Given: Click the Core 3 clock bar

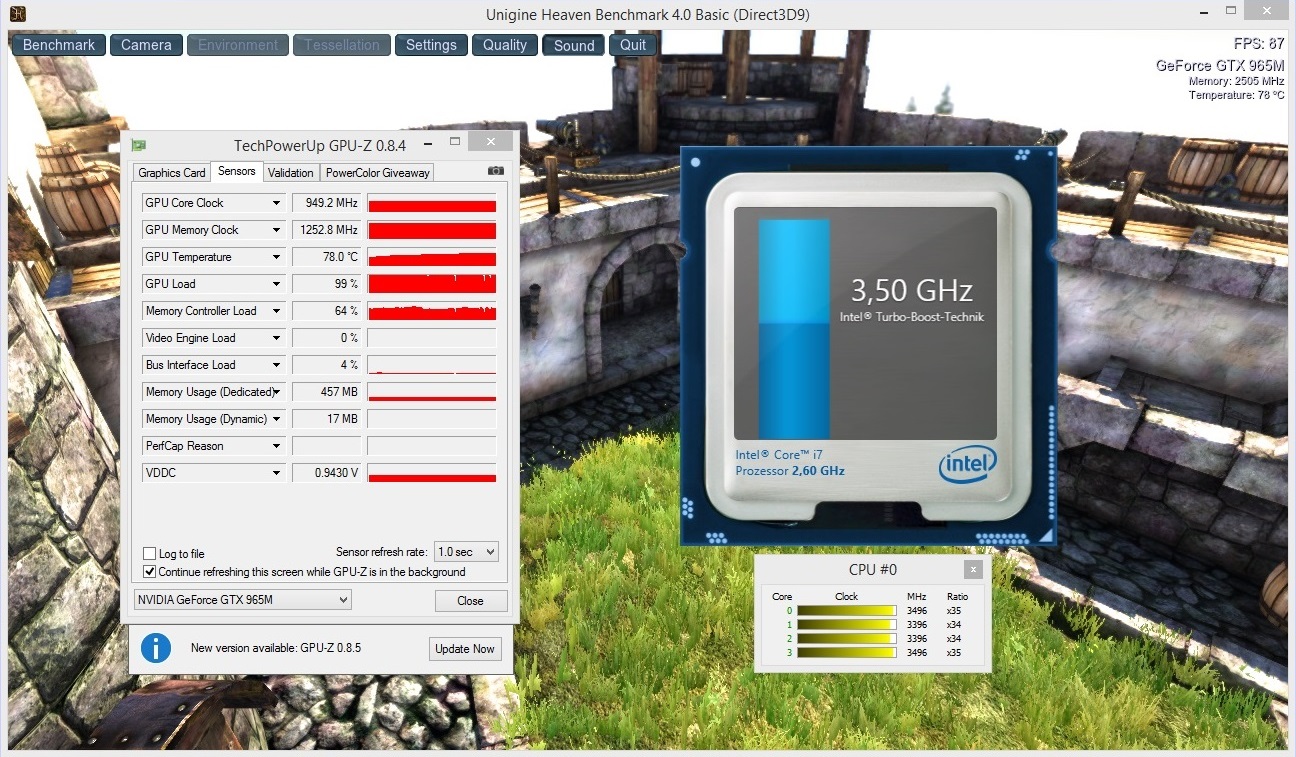Looking at the screenshot, I should [x=846, y=653].
